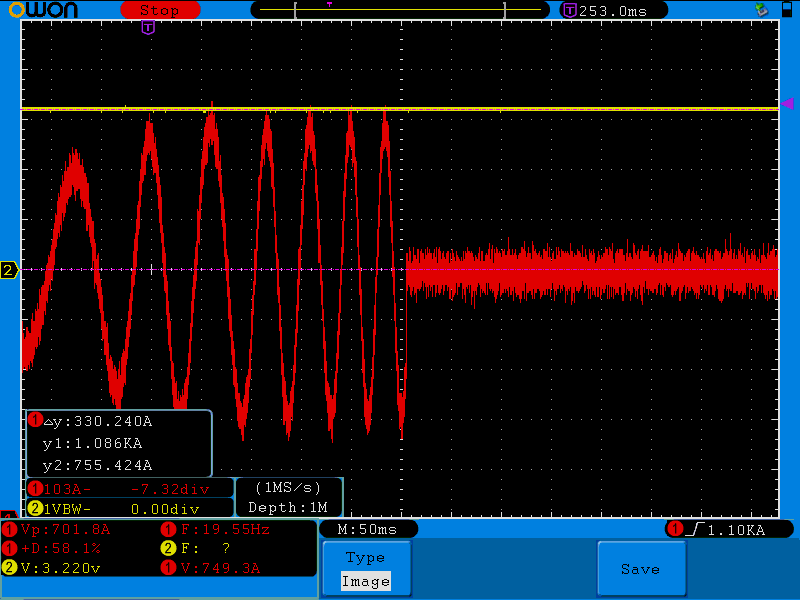Click the M:50ms timebase readout
The height and width of the screenshot is (600, 800).
[366, 529]
